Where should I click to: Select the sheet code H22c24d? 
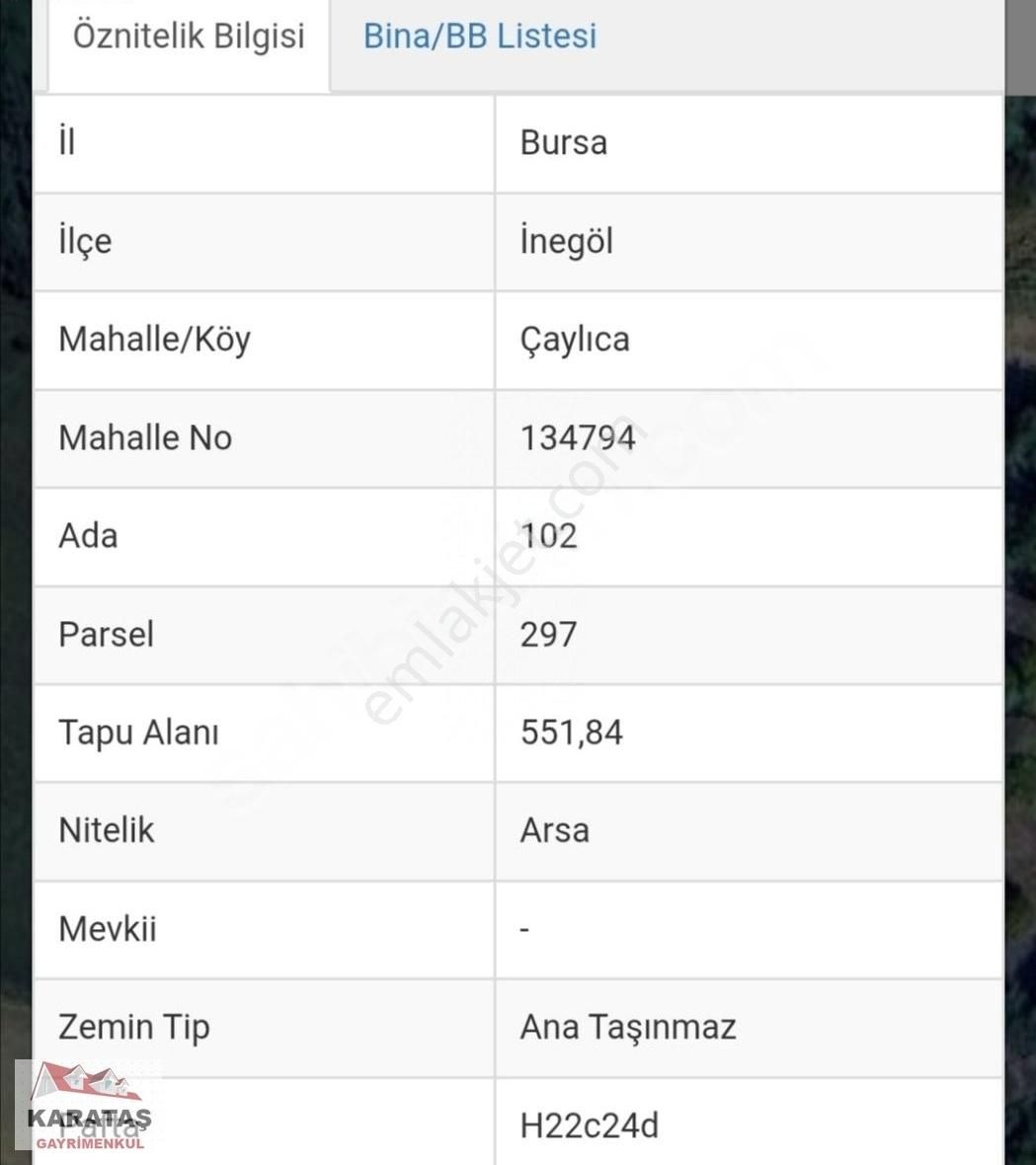click(590, 1126)
